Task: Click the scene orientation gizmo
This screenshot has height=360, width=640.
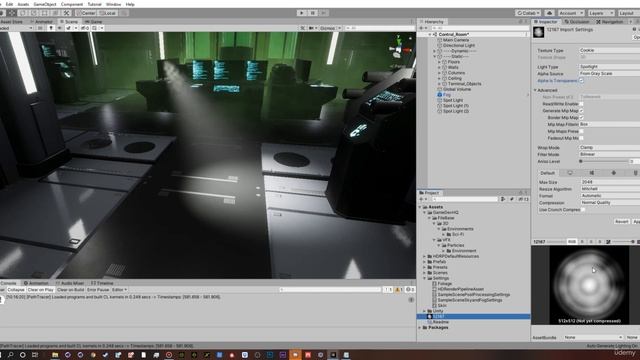Action: point(399,49)
